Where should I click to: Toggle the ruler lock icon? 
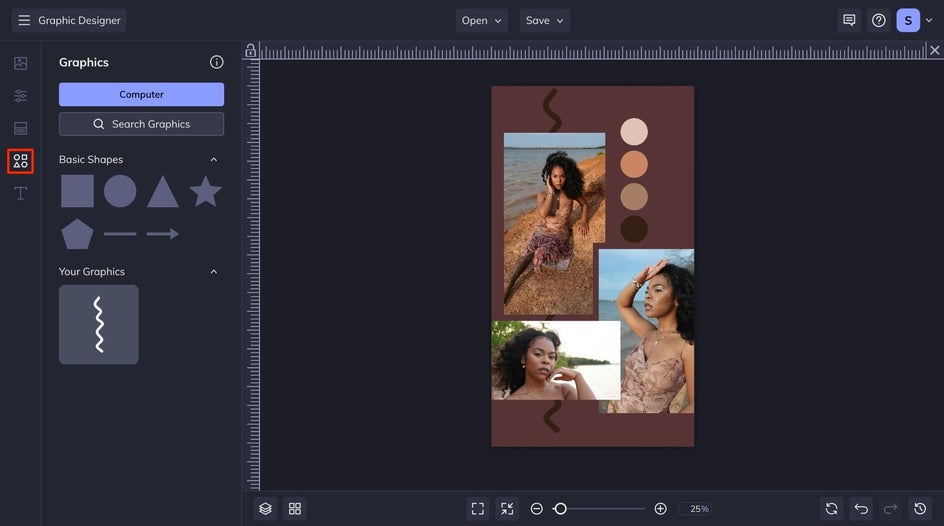pos(250,51)
